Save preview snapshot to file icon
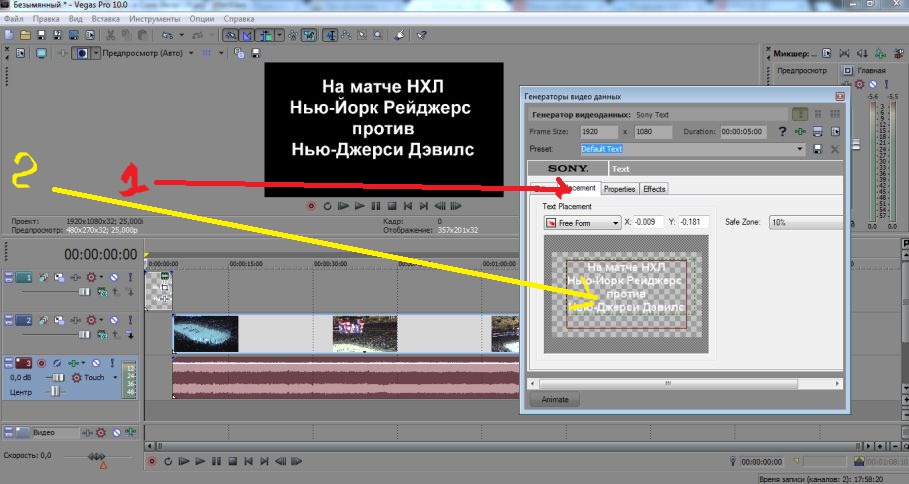The height and width of the screenshot is (484, 909). coord(255,53)
